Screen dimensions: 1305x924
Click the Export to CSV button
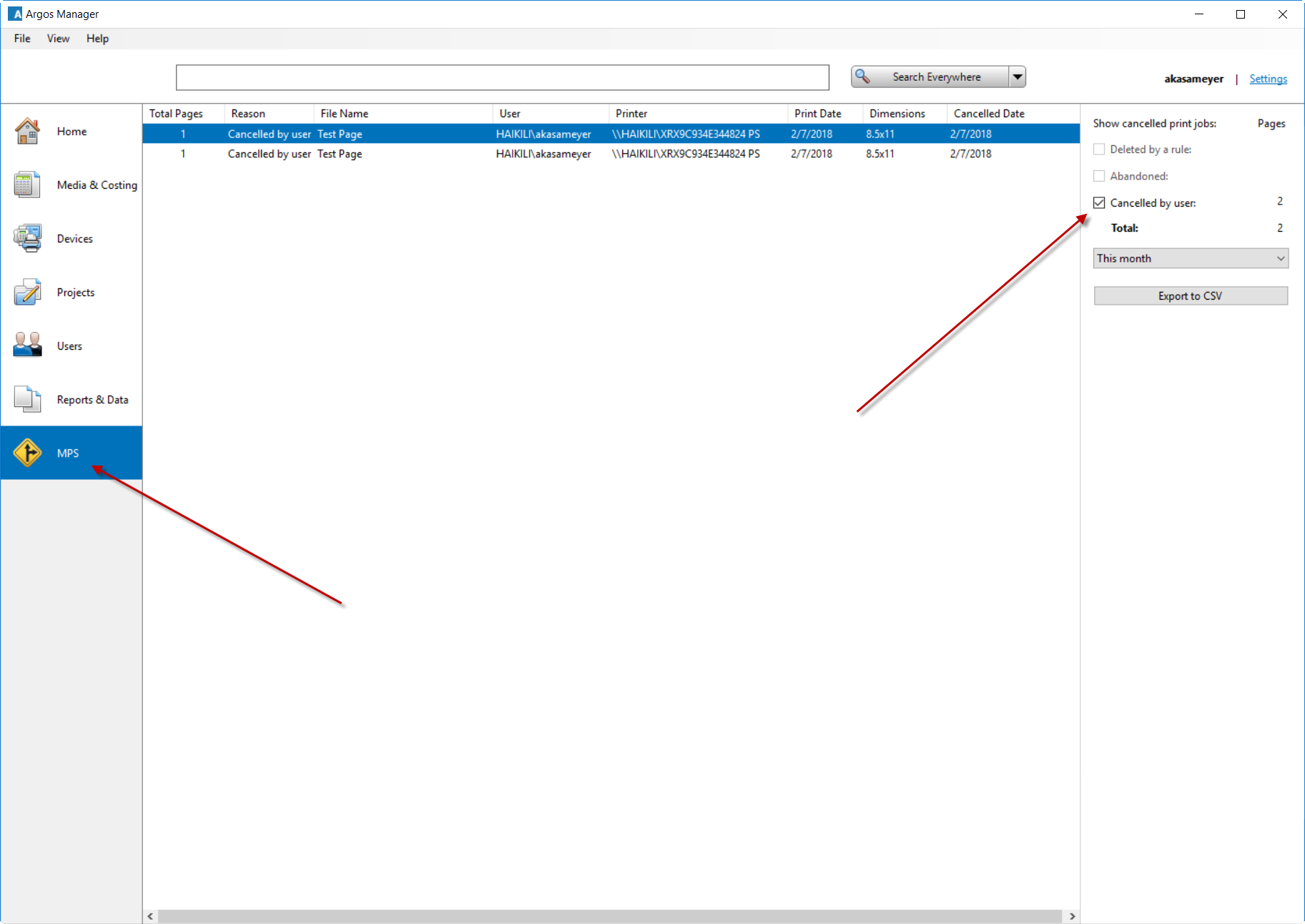[1191, 296]
